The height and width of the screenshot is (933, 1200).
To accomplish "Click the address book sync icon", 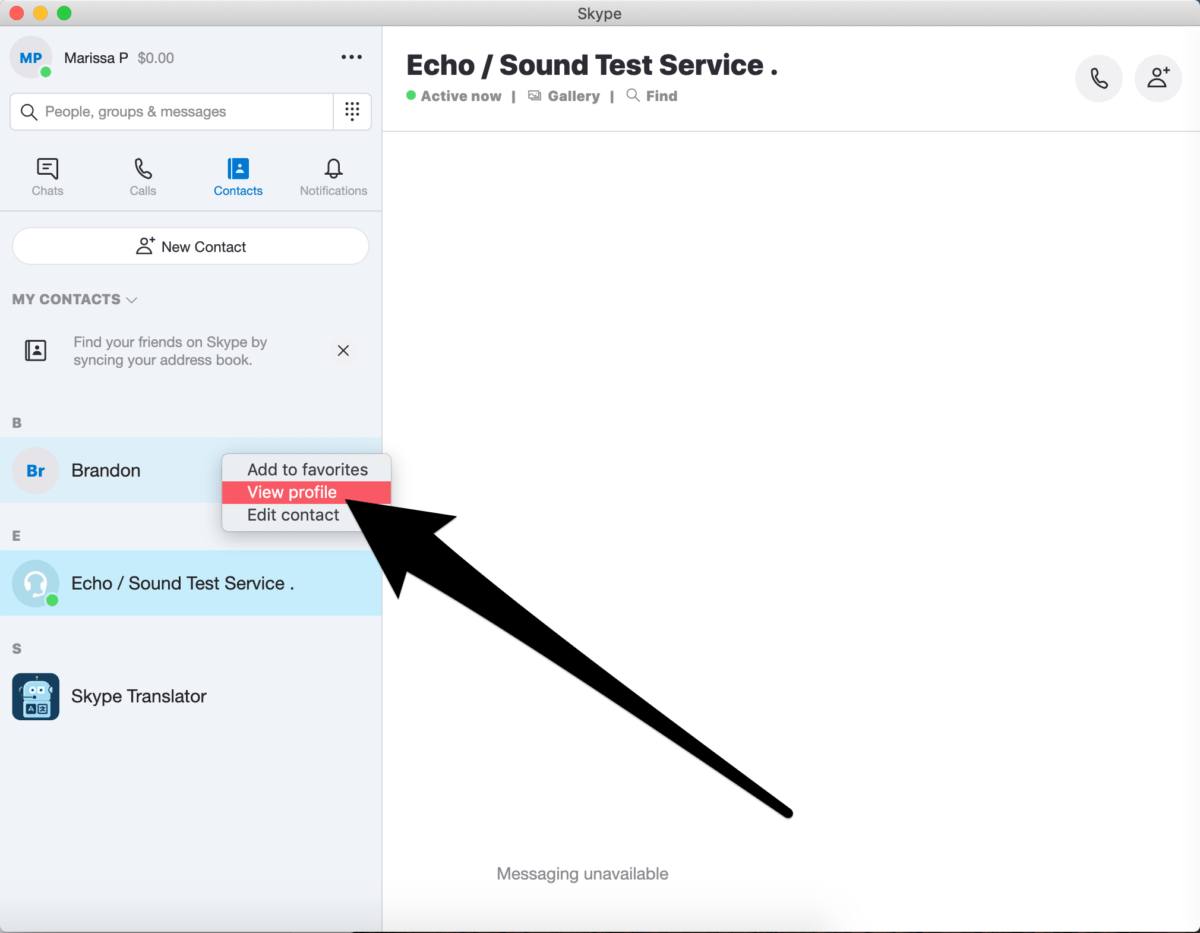I will tap(36, 350).
